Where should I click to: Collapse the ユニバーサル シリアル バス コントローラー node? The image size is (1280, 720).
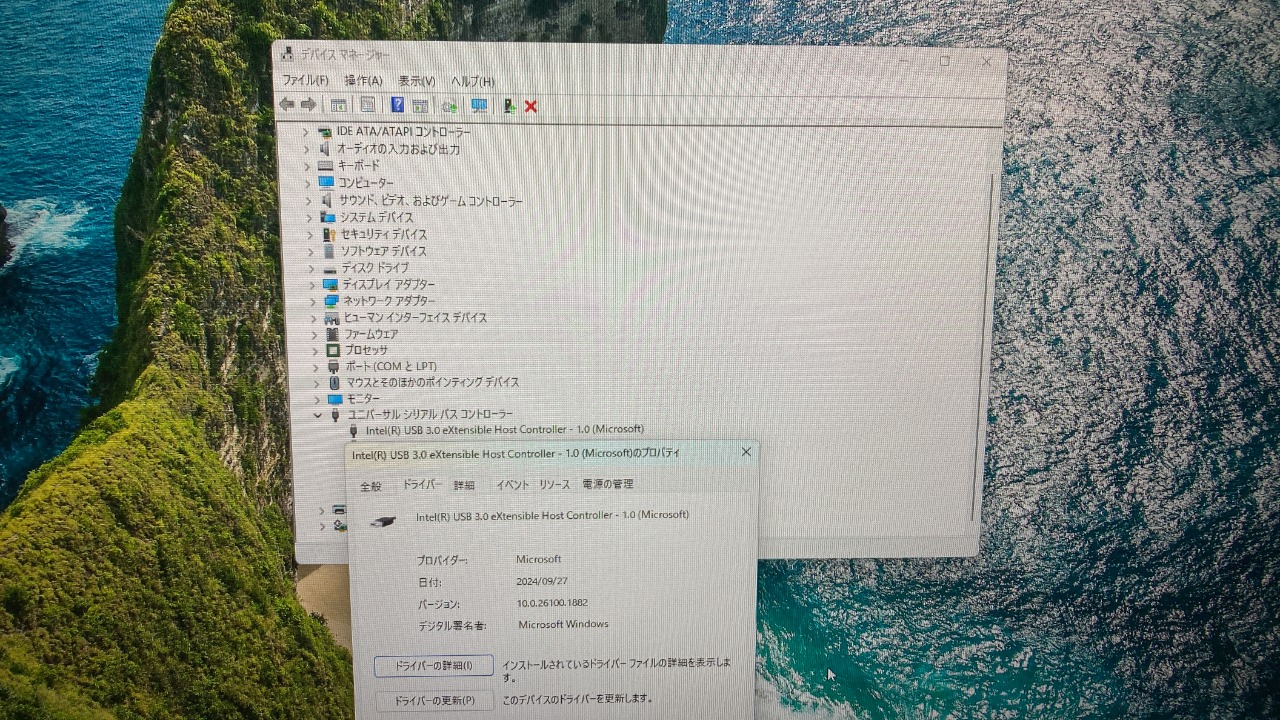[x=318, y=414]
